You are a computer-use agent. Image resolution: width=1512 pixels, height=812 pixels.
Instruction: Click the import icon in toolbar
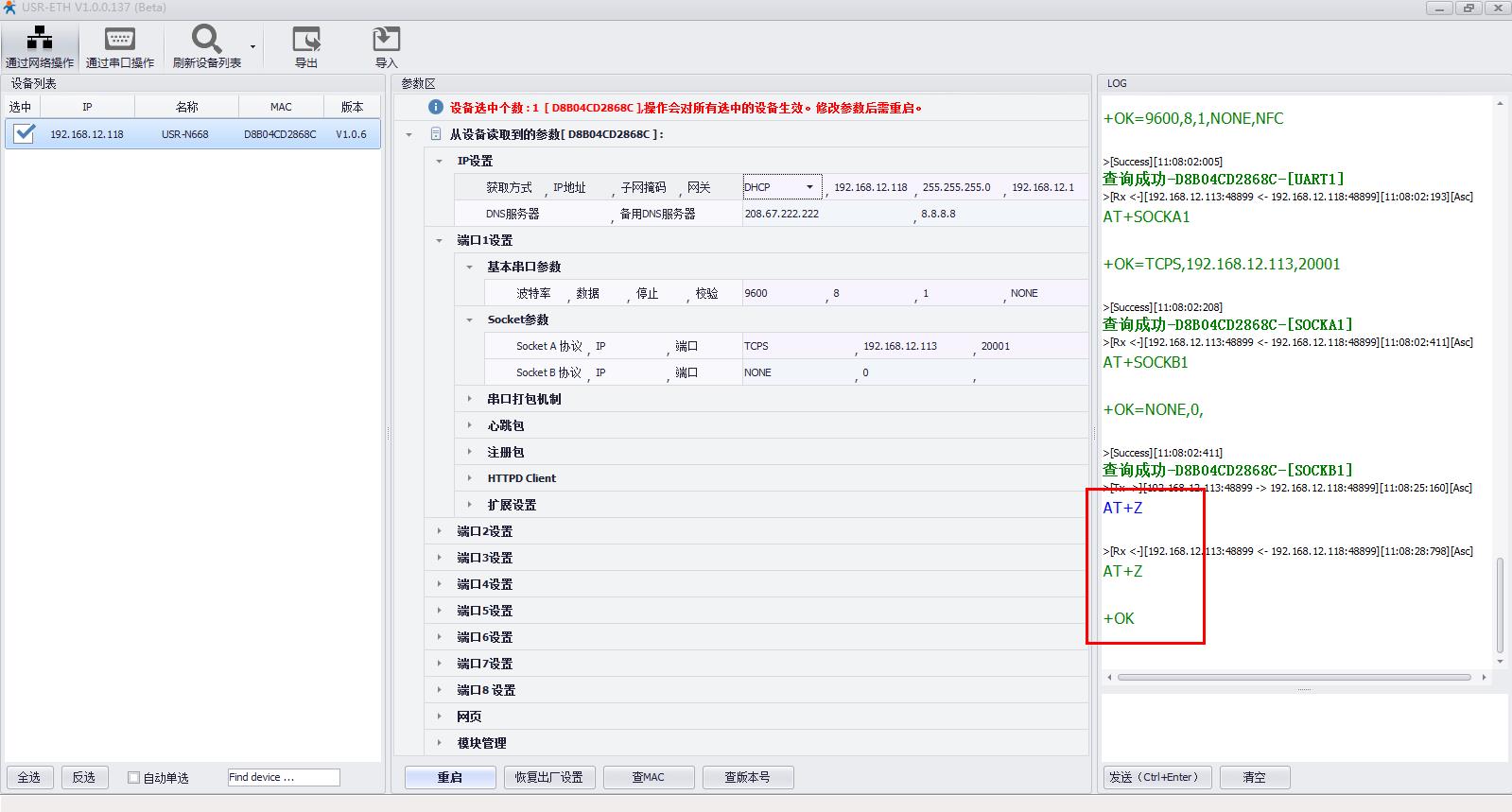pyautogui.click(x=386, y=39)
